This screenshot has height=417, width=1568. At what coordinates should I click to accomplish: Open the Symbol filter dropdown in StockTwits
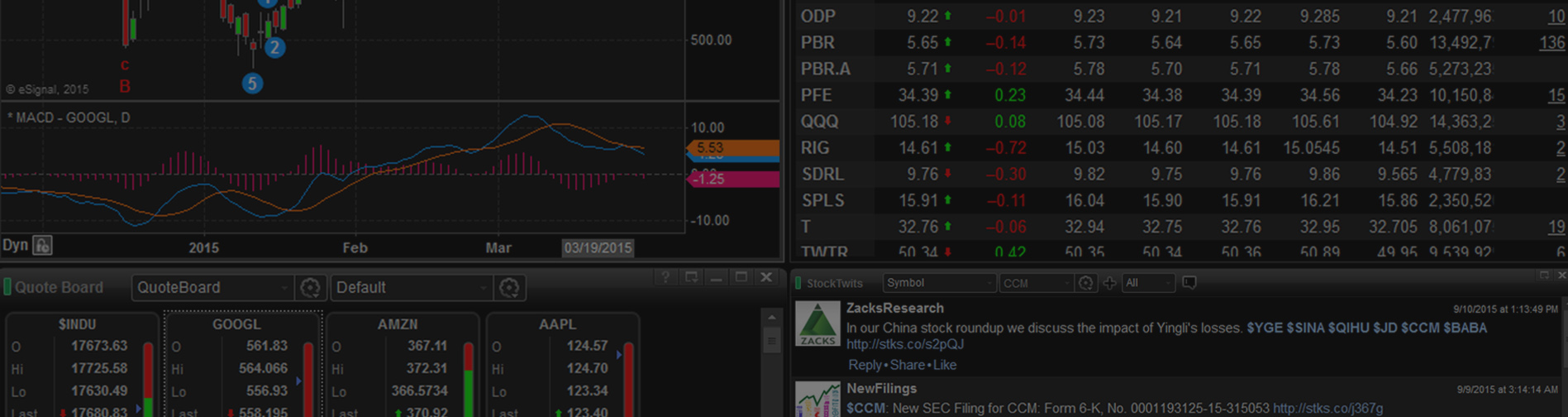click(x=939, y=283)
